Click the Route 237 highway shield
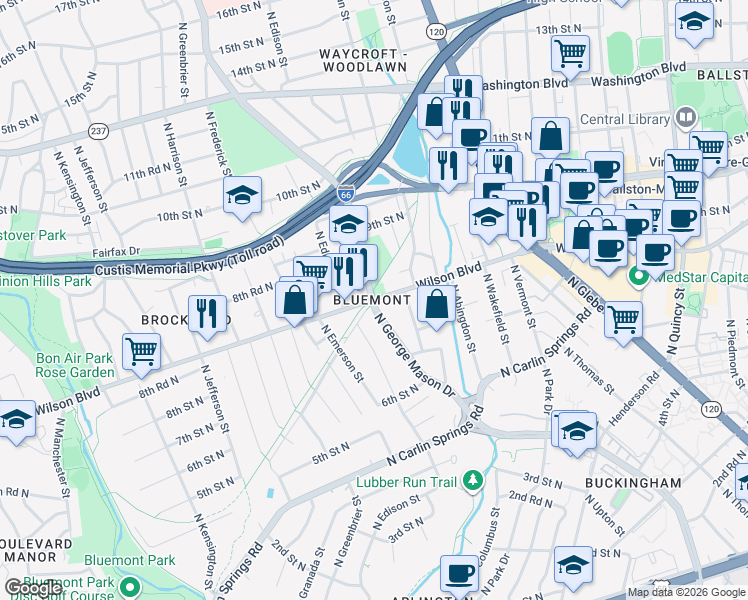748x600 pixels. coord(98,131)
